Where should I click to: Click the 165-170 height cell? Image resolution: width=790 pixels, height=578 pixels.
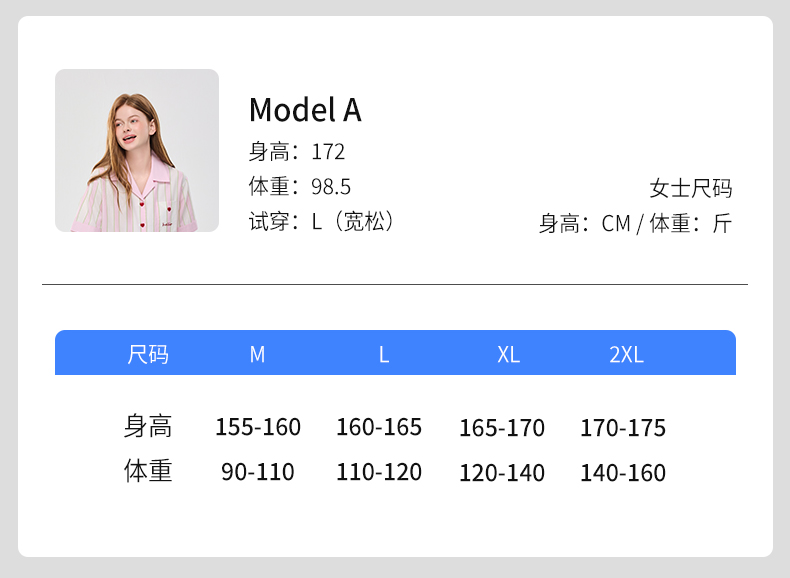[502, 428]
